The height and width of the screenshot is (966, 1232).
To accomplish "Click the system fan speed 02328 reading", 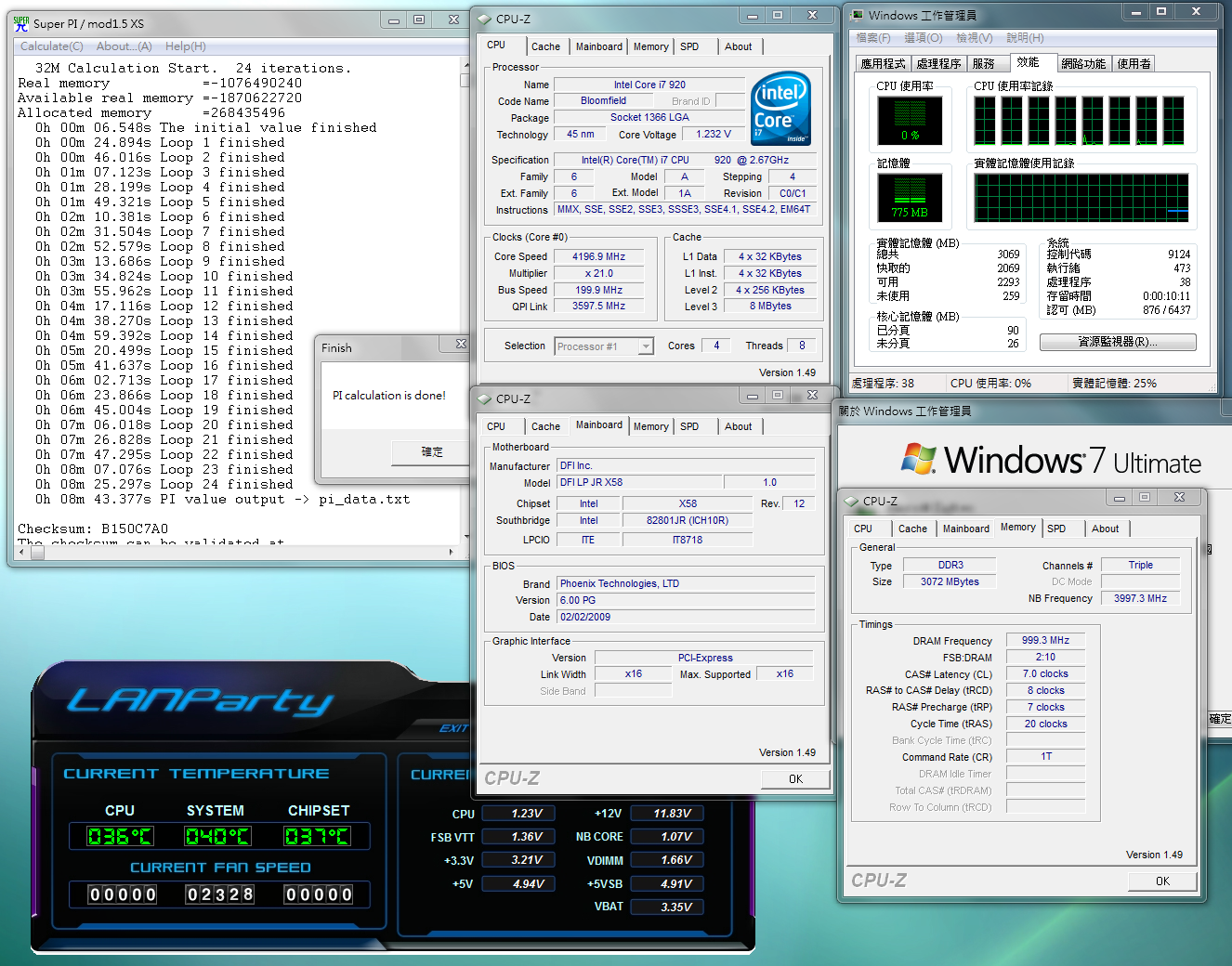I will pos(220,894).
